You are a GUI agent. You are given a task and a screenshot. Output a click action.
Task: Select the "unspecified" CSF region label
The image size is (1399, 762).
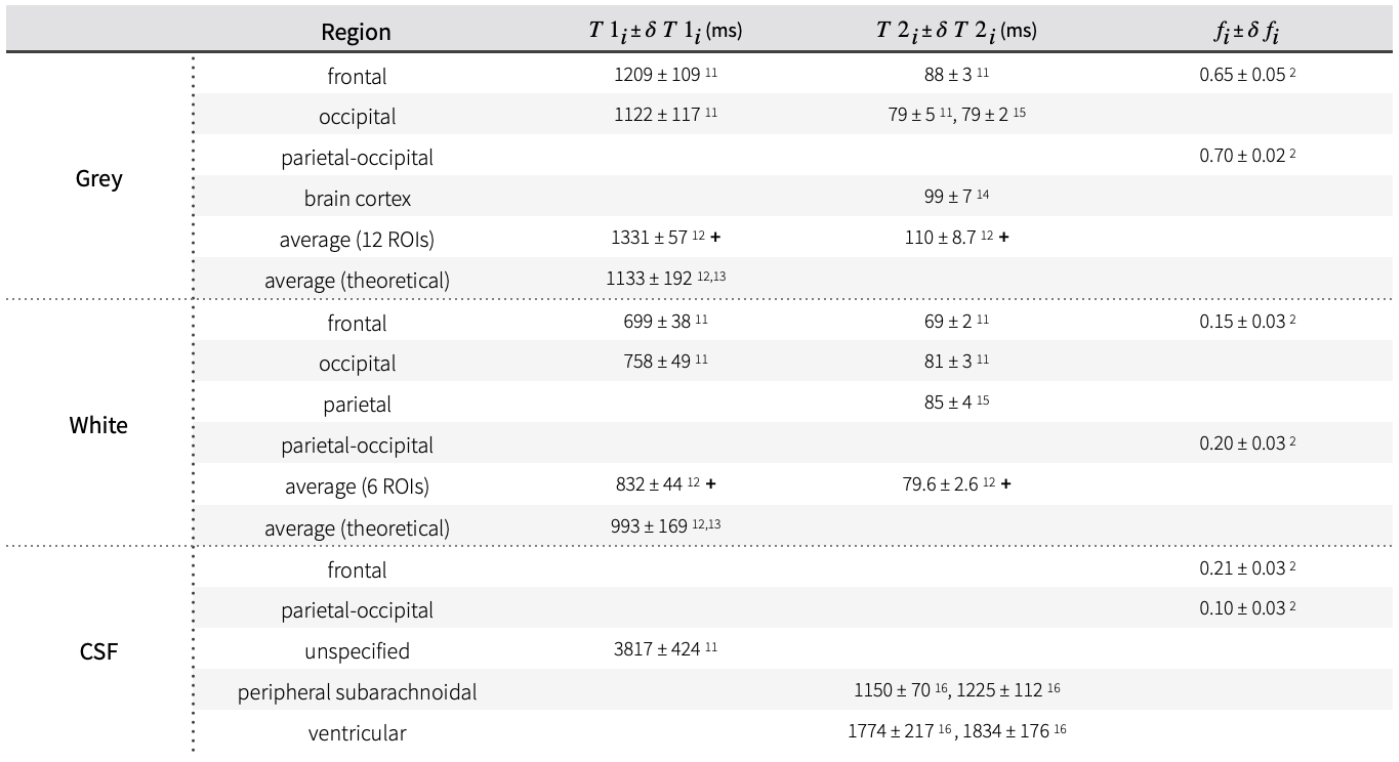pyautogui.click(x=356, y=652)
